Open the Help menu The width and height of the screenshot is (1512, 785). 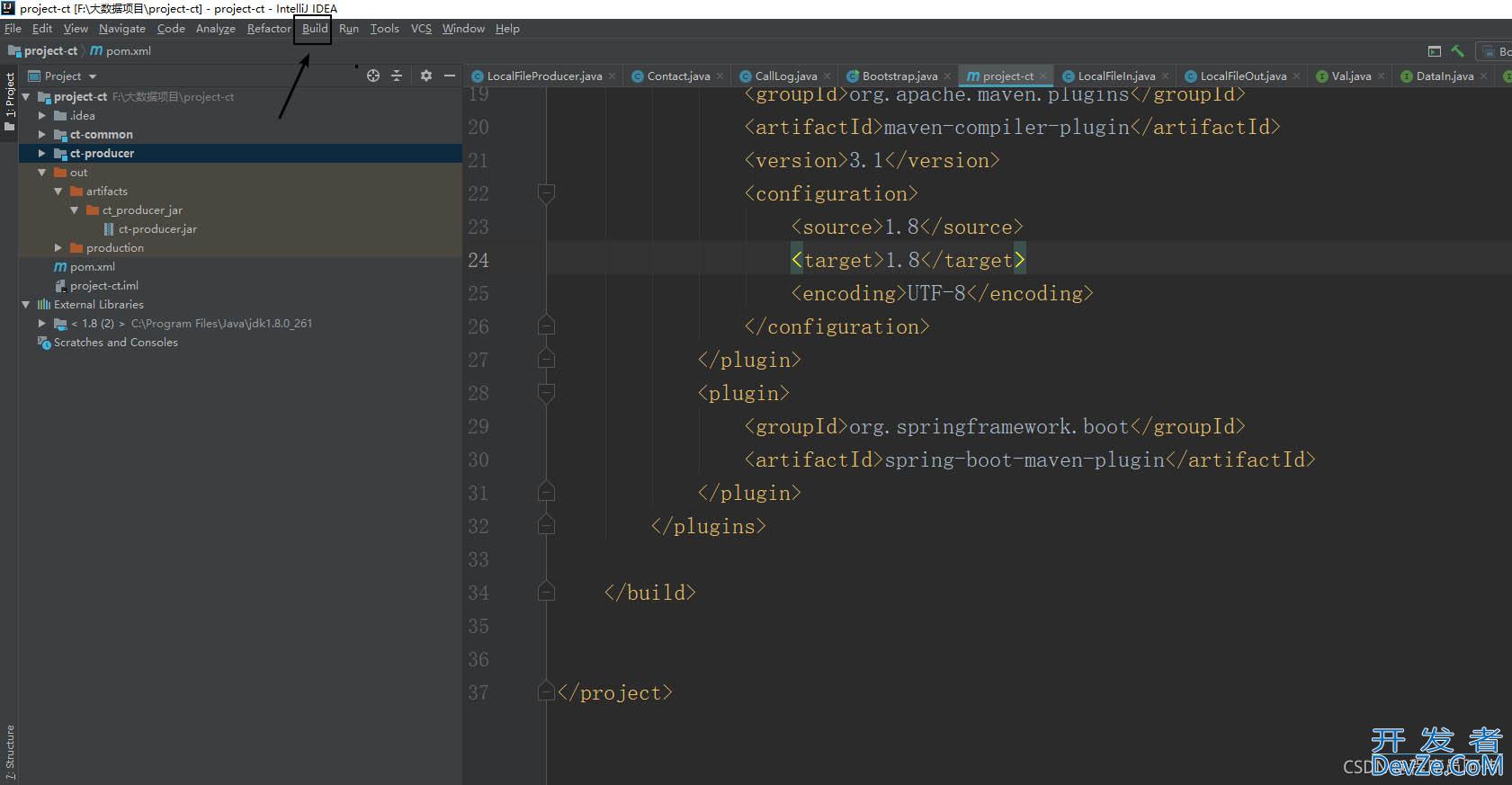[x=507, y=29]
